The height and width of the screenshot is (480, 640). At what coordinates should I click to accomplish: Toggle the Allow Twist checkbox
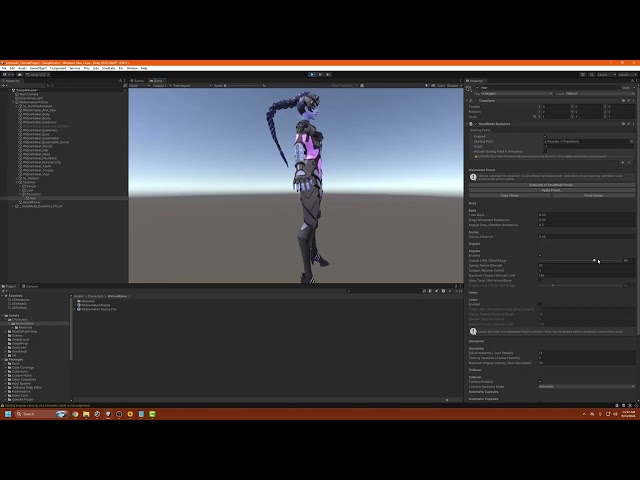(540, 280)
